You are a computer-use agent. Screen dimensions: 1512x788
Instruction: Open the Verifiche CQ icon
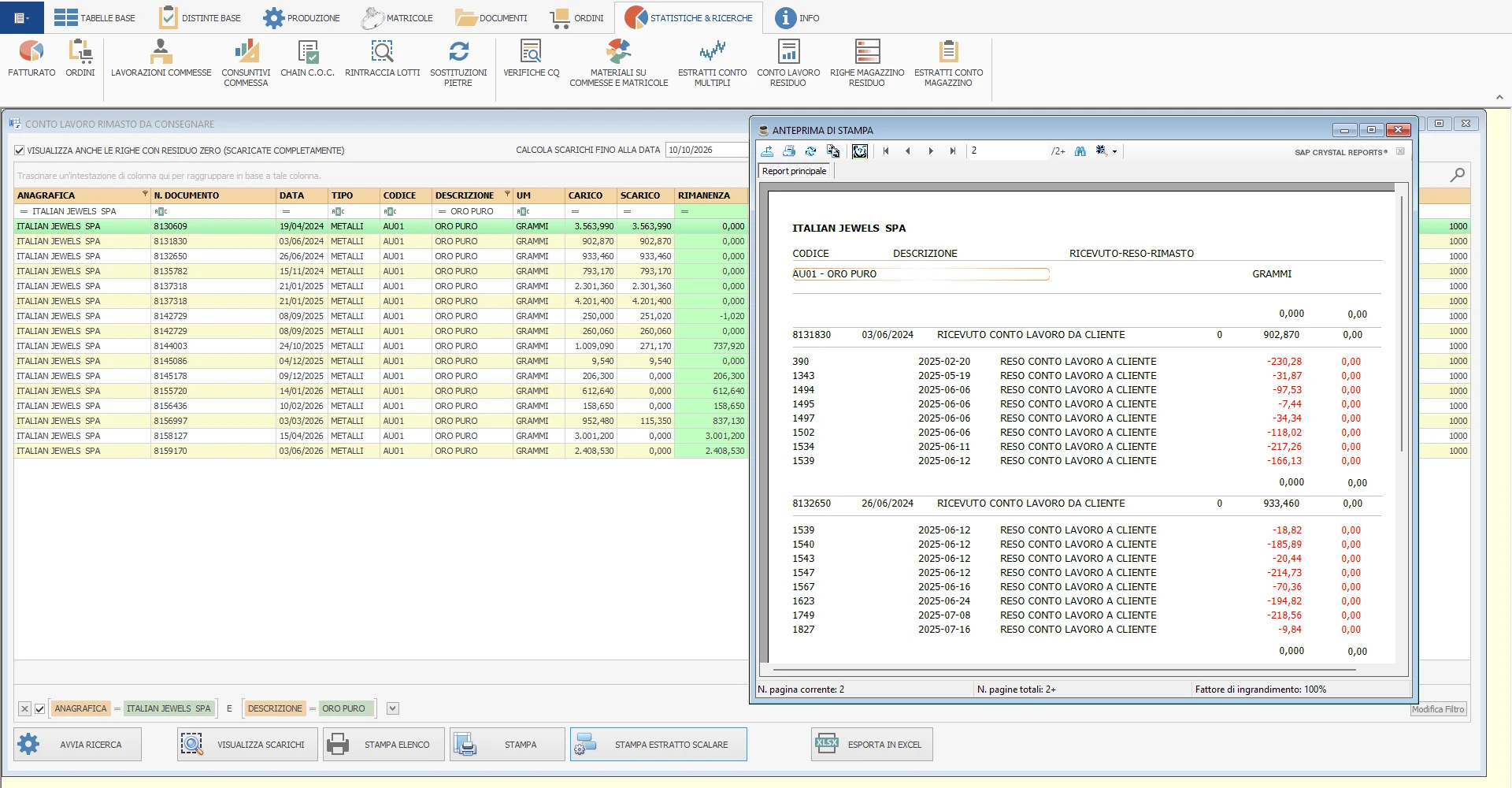[x=532, y=60]
